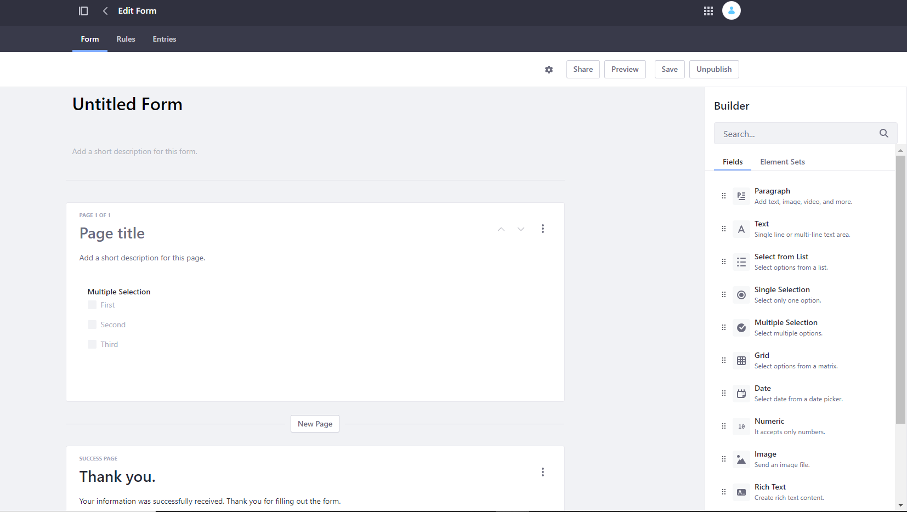Switch to the Form tab
This screenshot has height=512, width=908.
pyautogui.click(x=90, y=39)
